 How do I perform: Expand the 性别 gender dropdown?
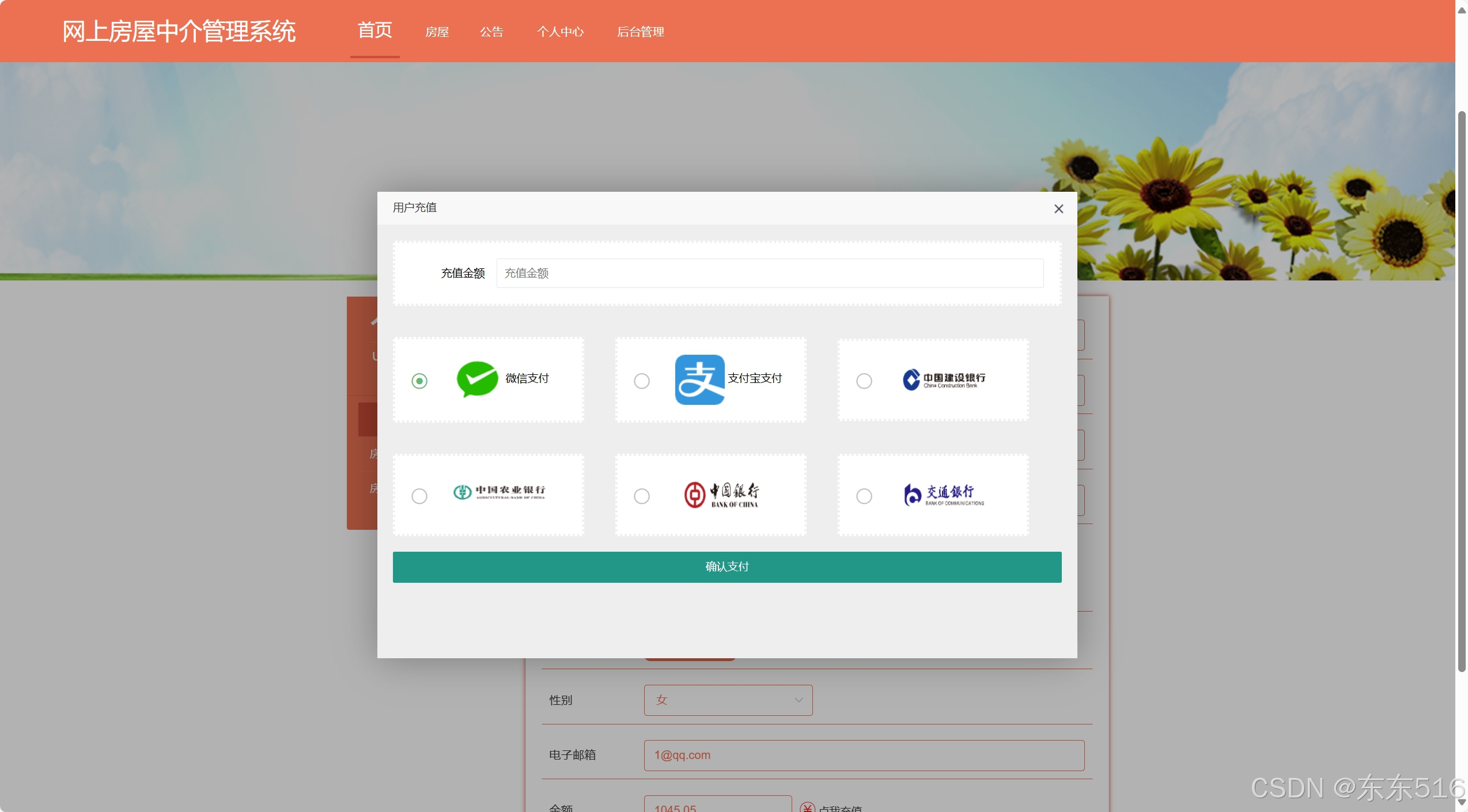(x=728, y=700)
